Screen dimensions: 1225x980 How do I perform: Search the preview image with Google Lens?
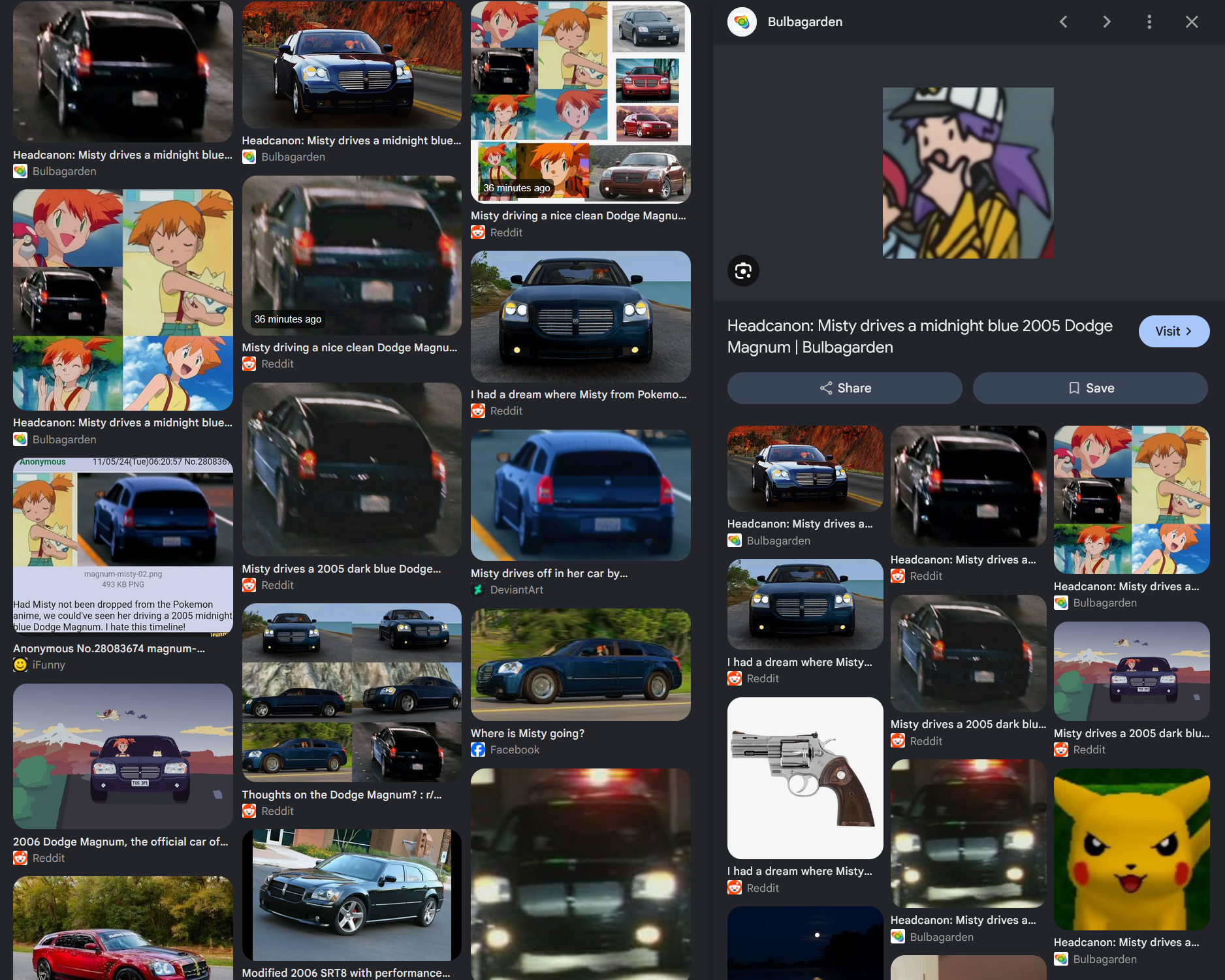tap(743, 270)
